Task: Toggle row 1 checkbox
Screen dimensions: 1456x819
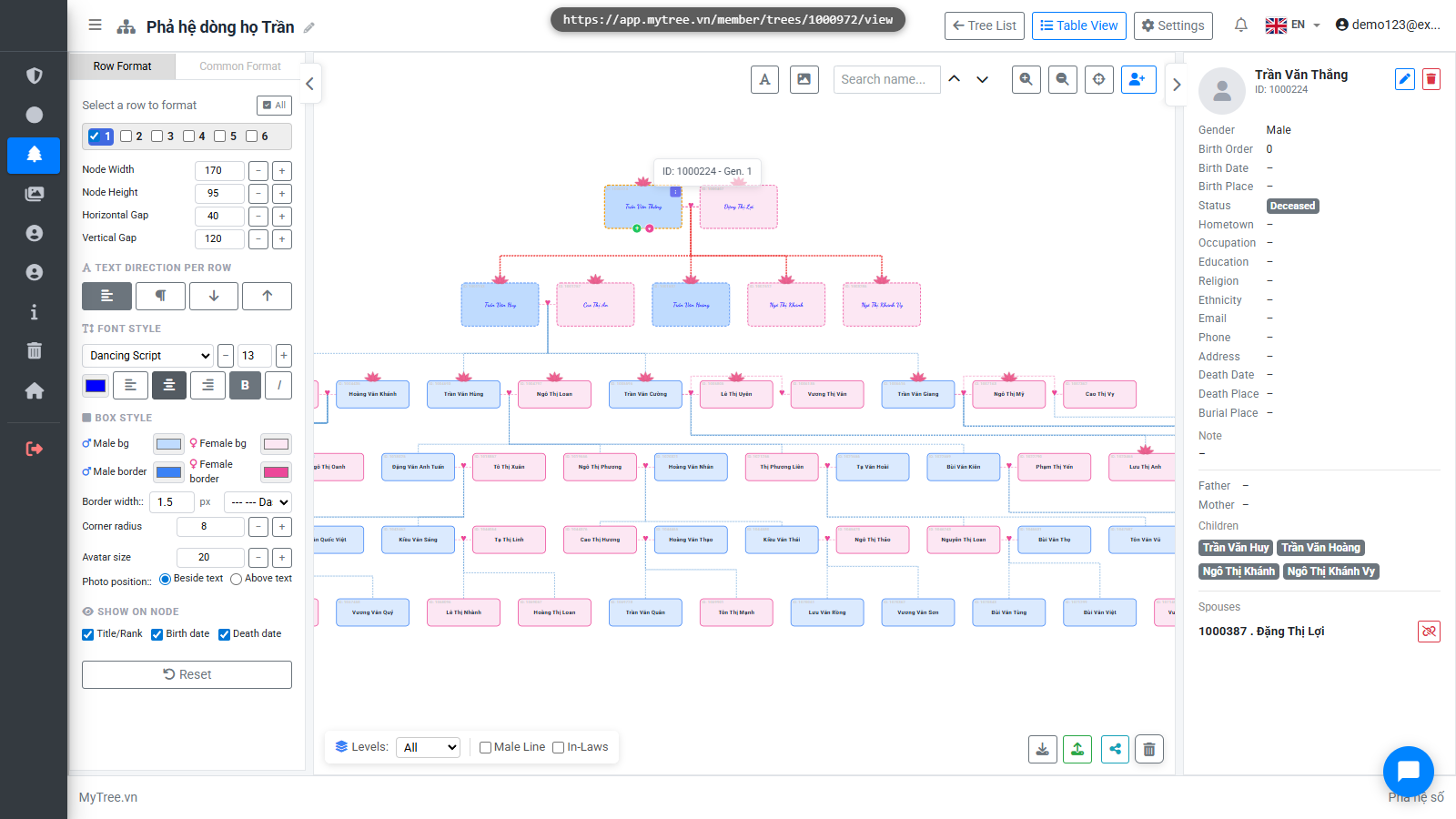Action: (x=95, y=136)
